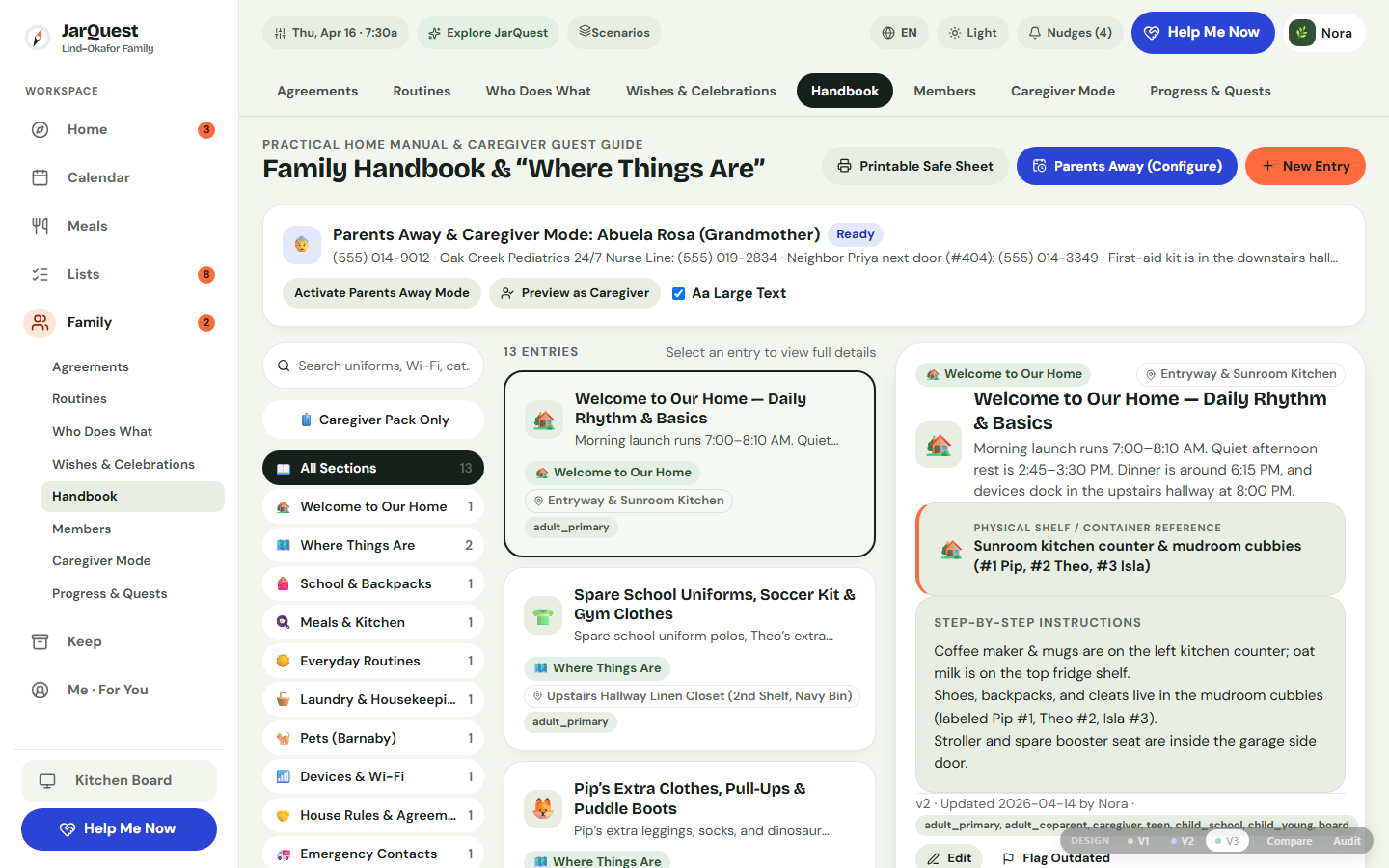Click the Family people icon in sidebar
This screenshot has height=868, width=1389.
[x=40, y=322]
